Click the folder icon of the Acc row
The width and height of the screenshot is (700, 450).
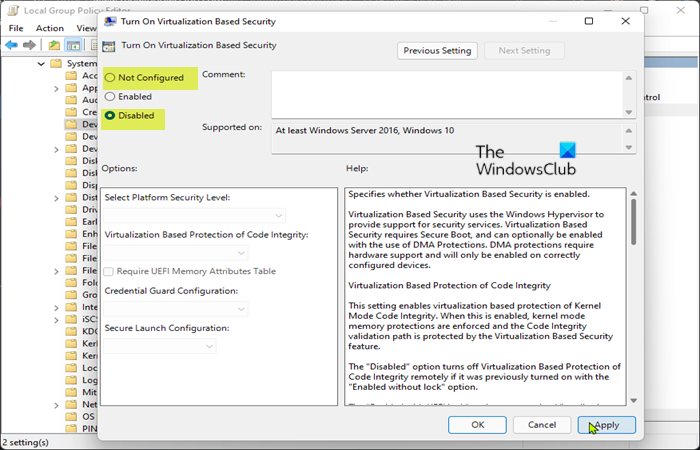[71, 75]
